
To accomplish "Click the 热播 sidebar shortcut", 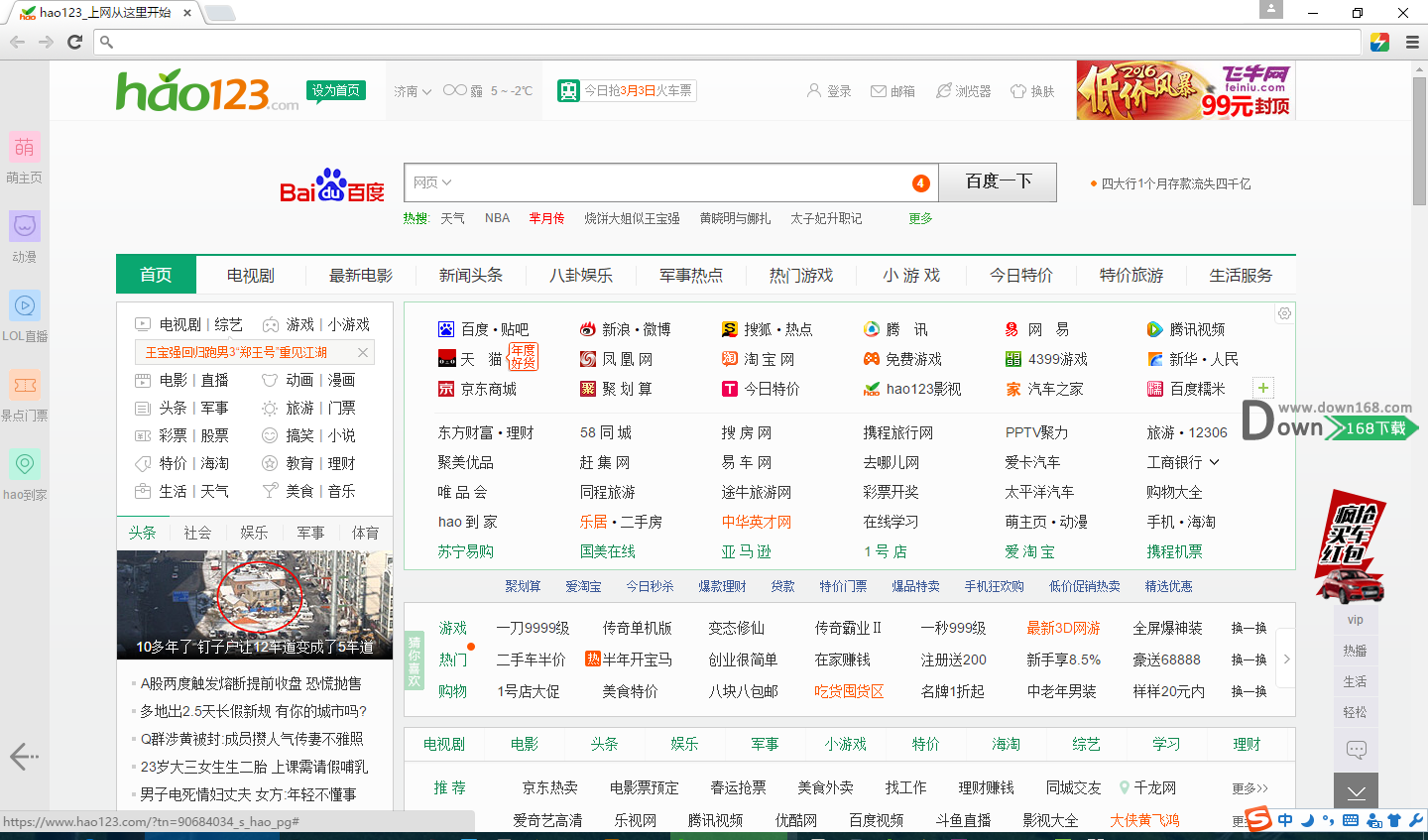I will point(1356,651).
